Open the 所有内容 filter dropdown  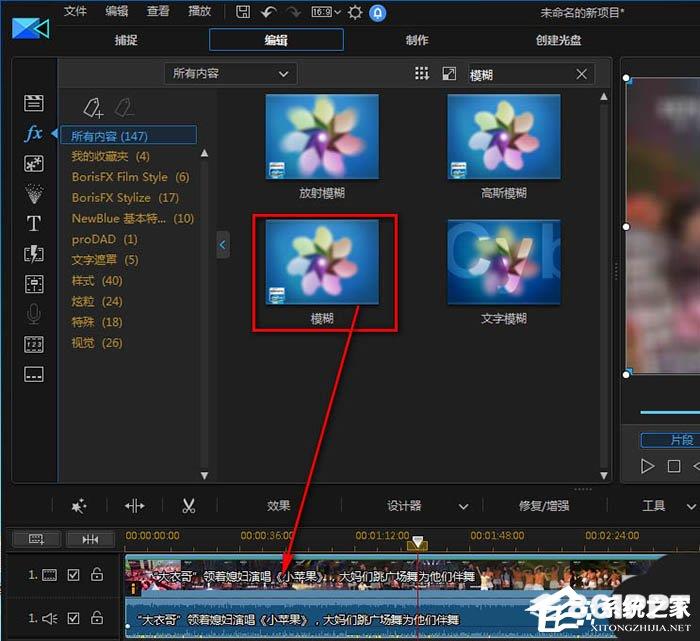click(230, 74)
